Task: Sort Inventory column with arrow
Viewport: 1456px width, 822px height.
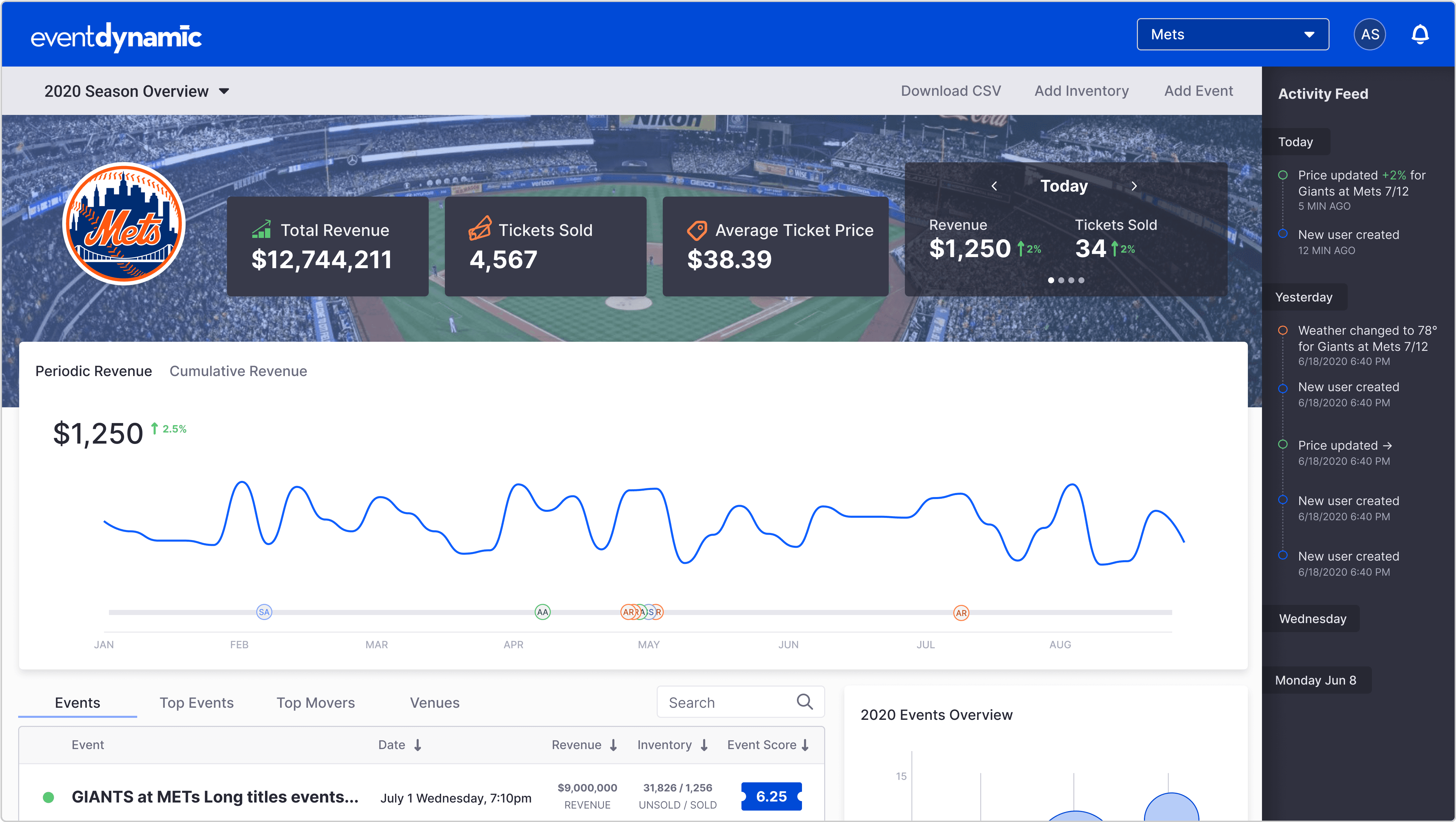Action: [704, 745]
